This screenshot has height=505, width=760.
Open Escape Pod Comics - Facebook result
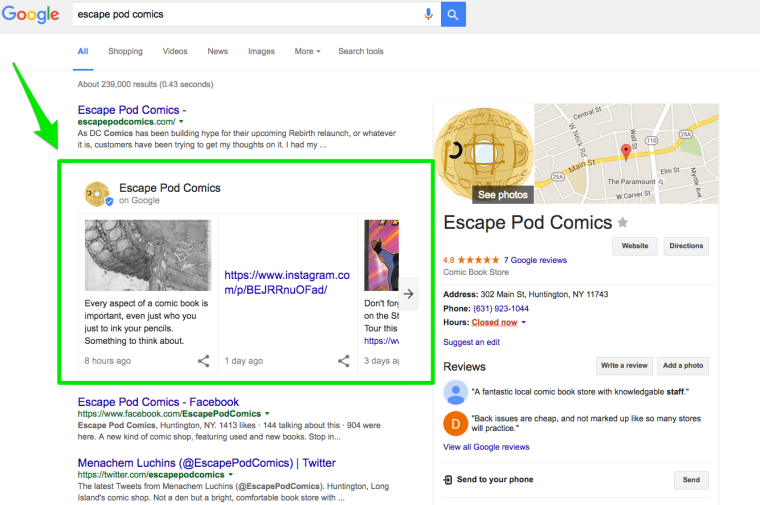pos(158,402)
